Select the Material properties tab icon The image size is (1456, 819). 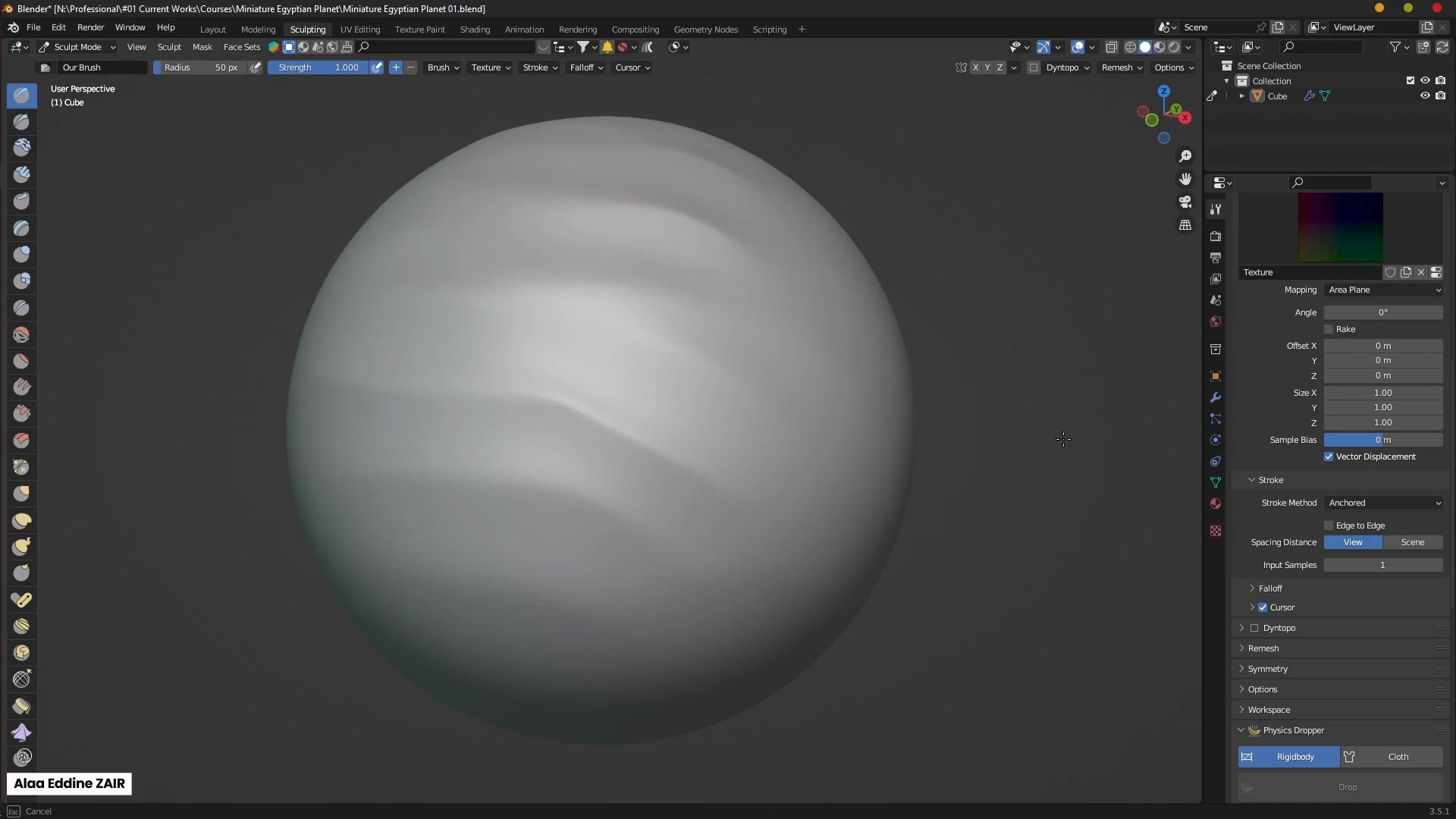click(1216, 504)
